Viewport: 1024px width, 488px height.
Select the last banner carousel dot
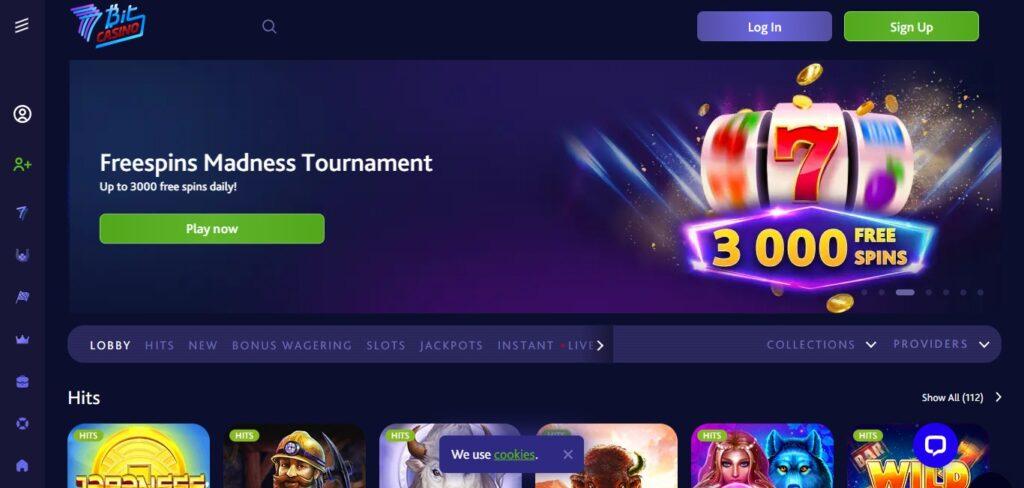pyautogui.click(x=980, y=293)
